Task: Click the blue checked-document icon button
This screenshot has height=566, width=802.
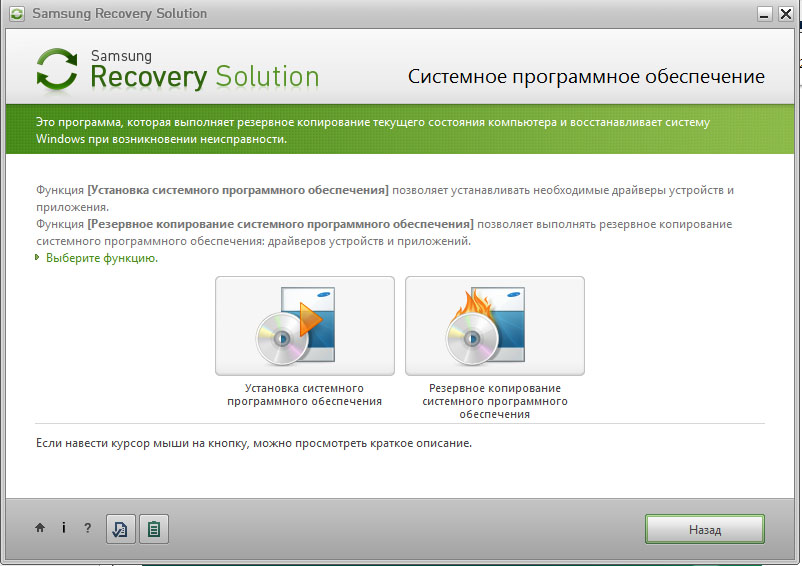Action: click(x=121, y=529)
